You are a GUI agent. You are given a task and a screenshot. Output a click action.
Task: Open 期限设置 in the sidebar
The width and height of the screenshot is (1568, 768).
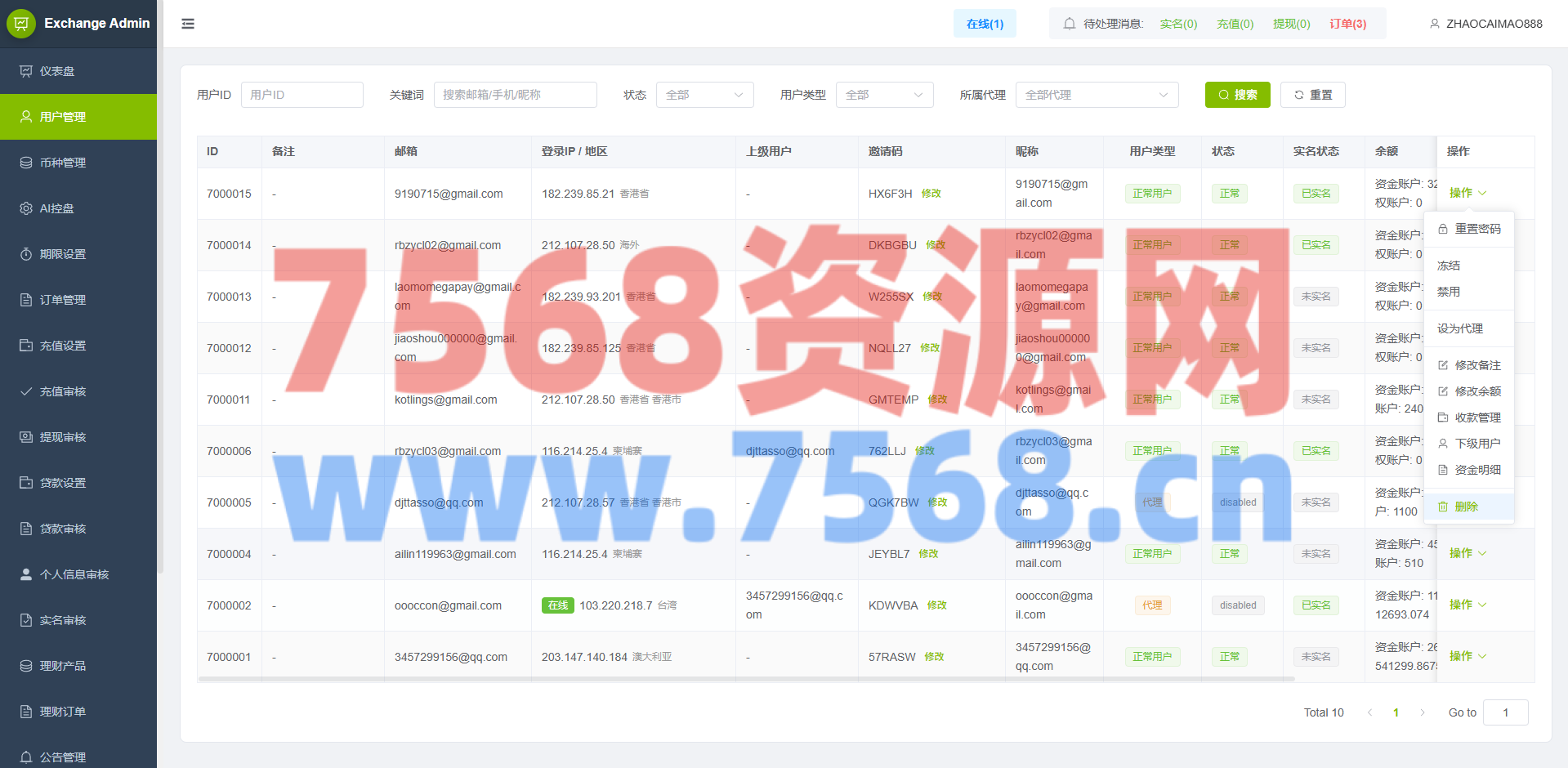(62, 254)
